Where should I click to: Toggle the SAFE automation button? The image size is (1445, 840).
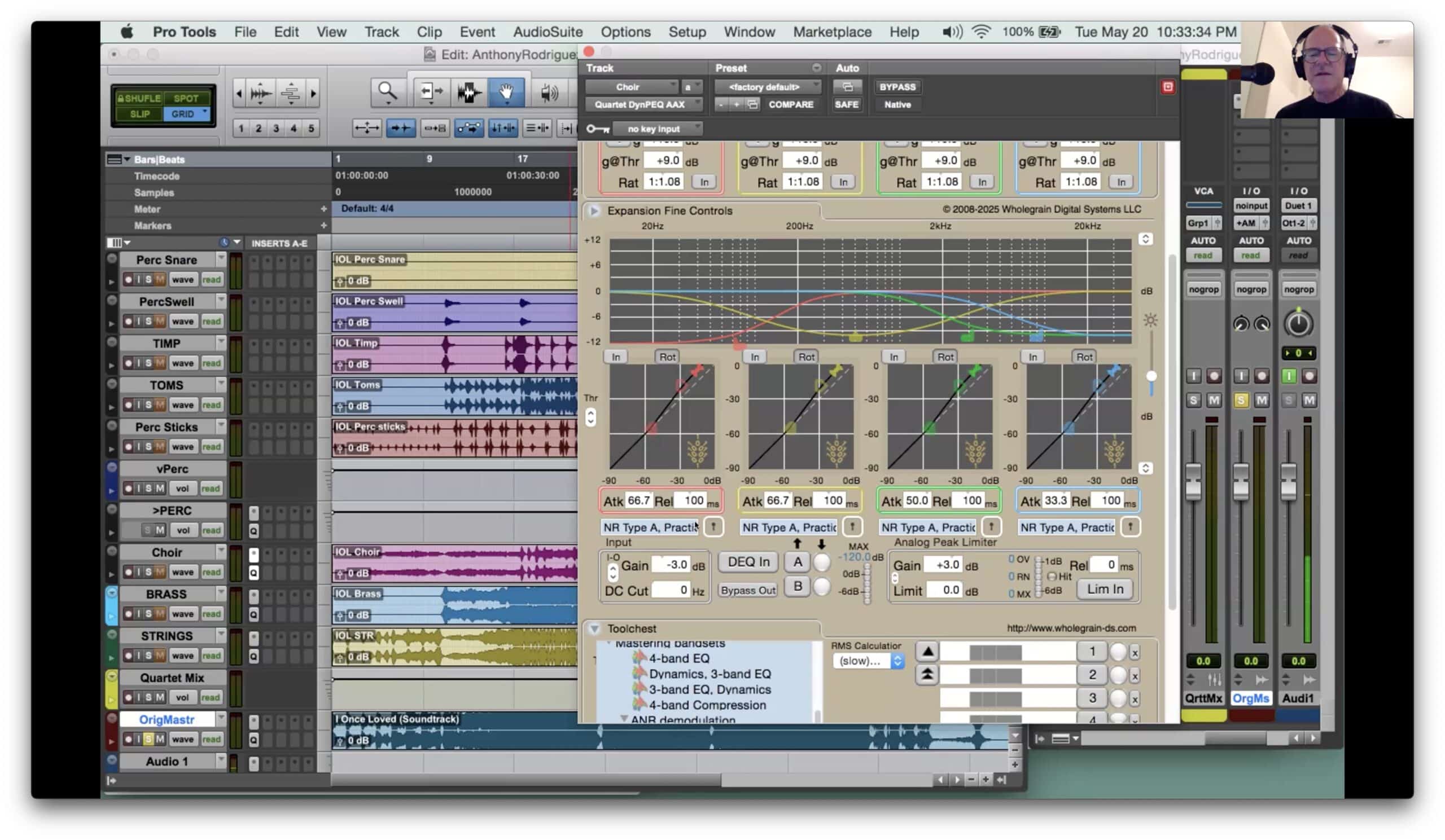coord(846,105)
